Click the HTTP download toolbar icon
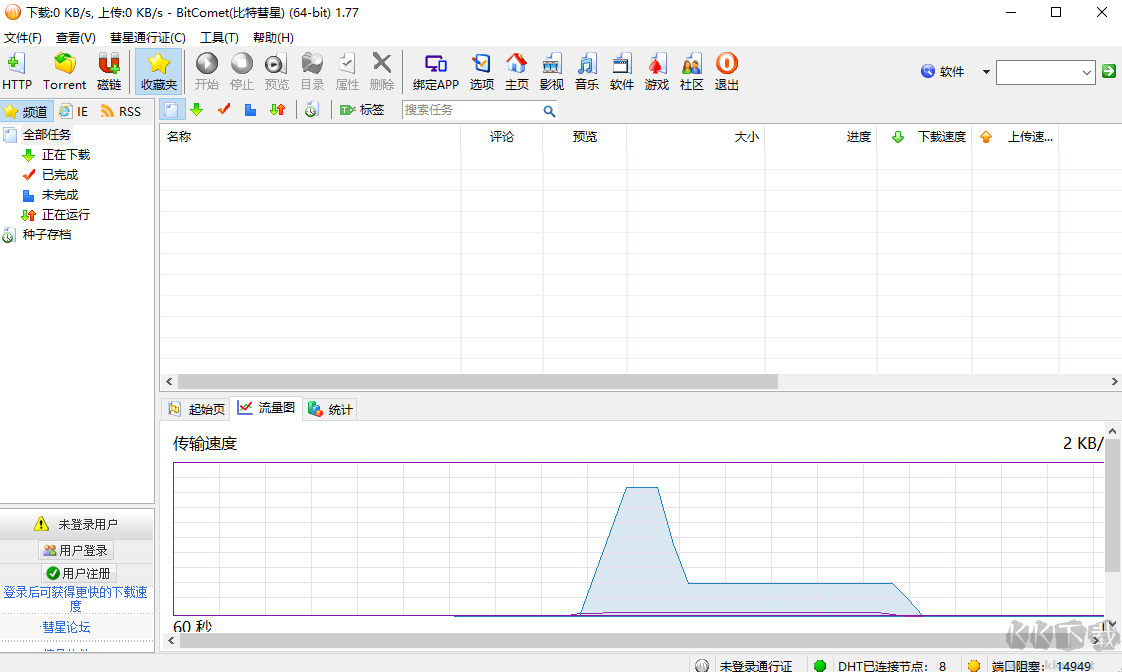The height and width of the screenshot is (672, 1122). point(16,71)
